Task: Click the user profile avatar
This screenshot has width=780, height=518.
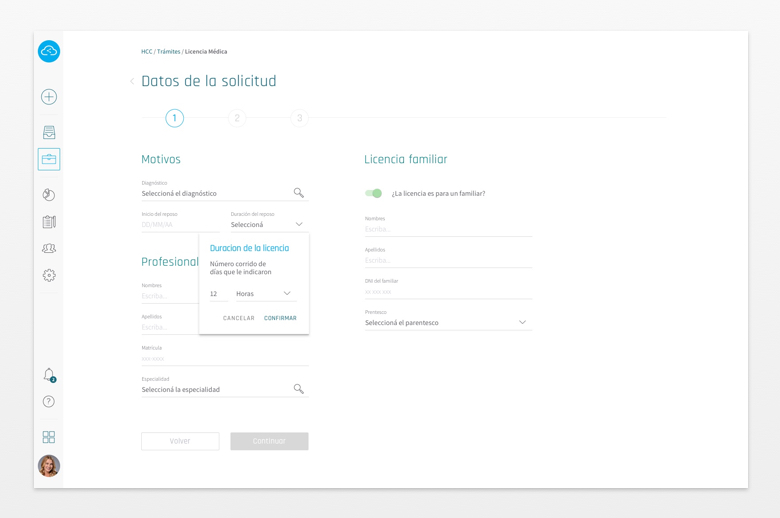Action: tap(49, 466)
